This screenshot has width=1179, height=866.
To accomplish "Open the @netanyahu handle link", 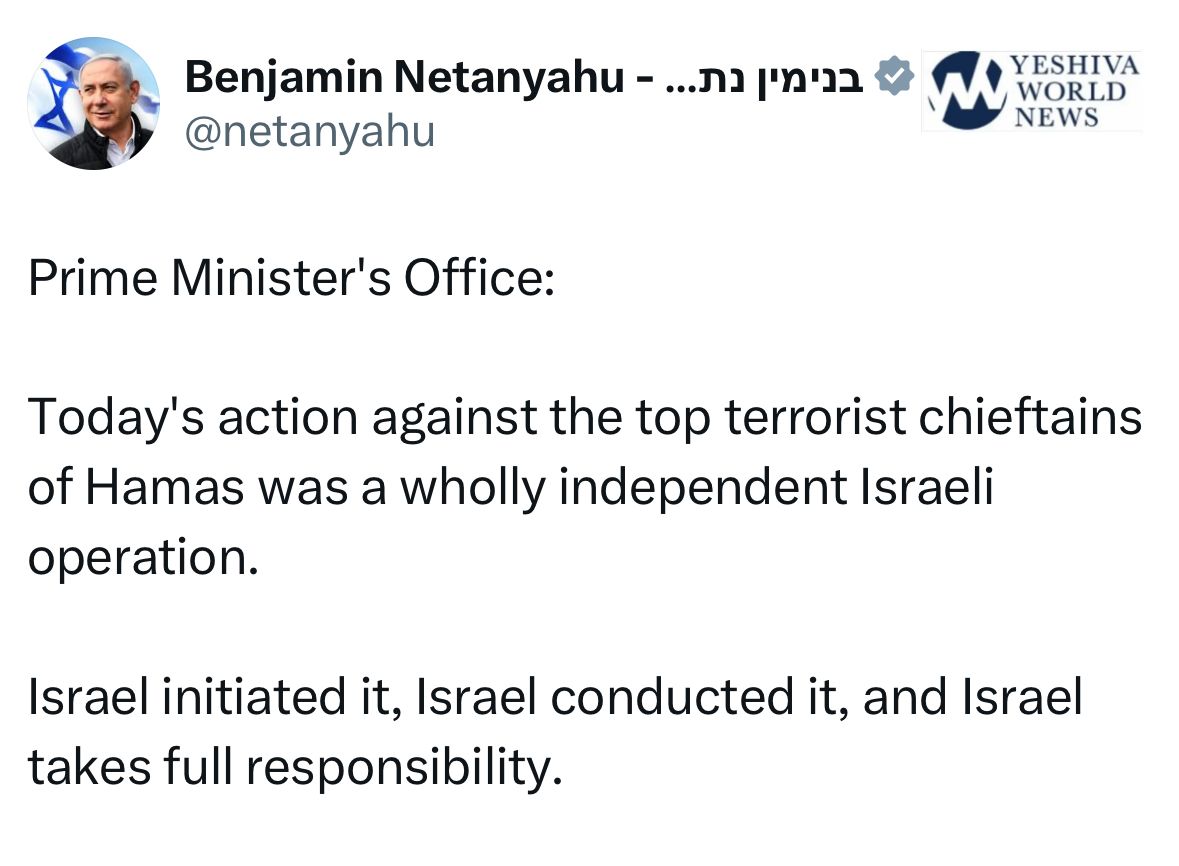I will click(x=310, y=131).
